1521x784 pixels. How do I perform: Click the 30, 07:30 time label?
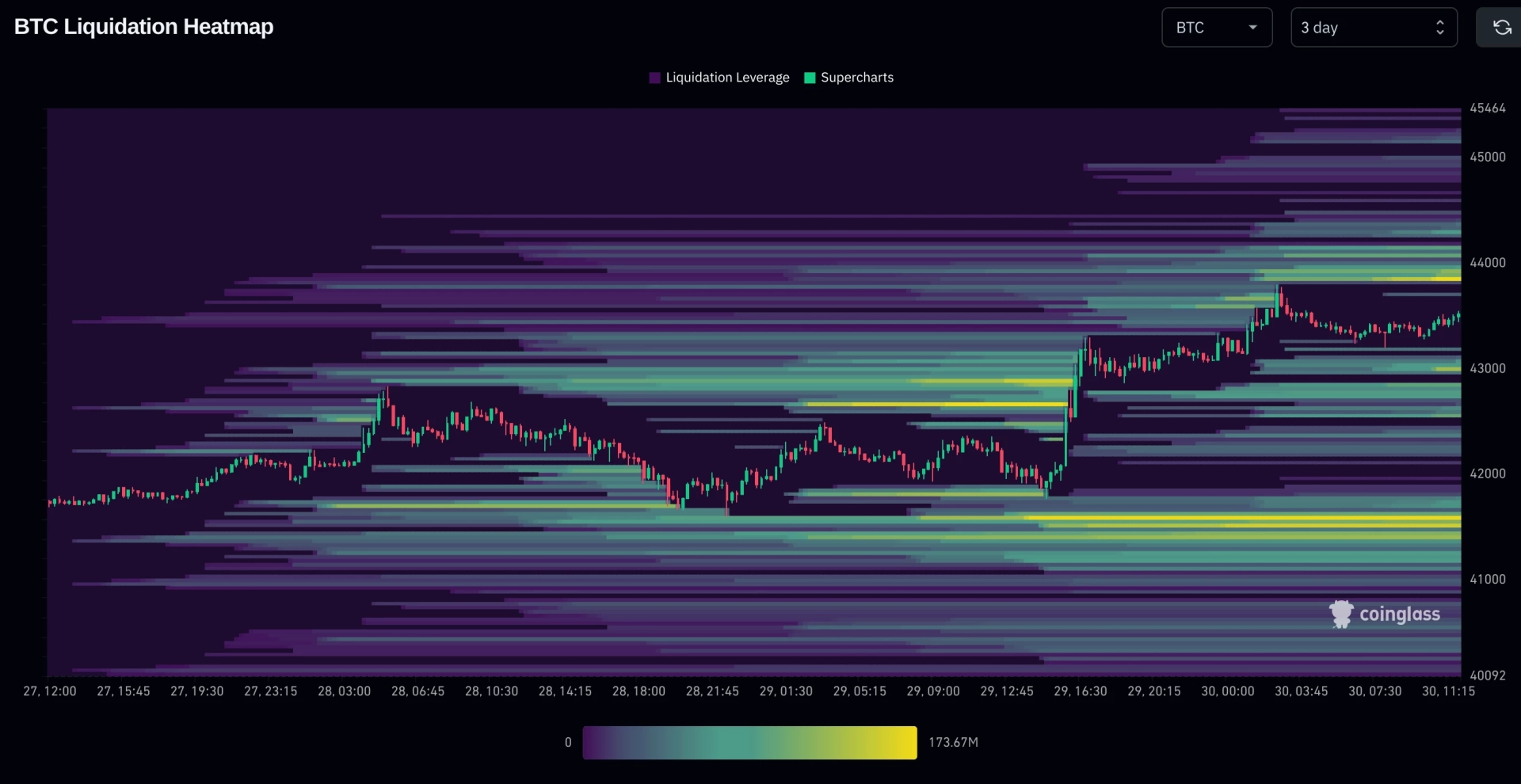pyautogui.click(x=1375, y=691)
